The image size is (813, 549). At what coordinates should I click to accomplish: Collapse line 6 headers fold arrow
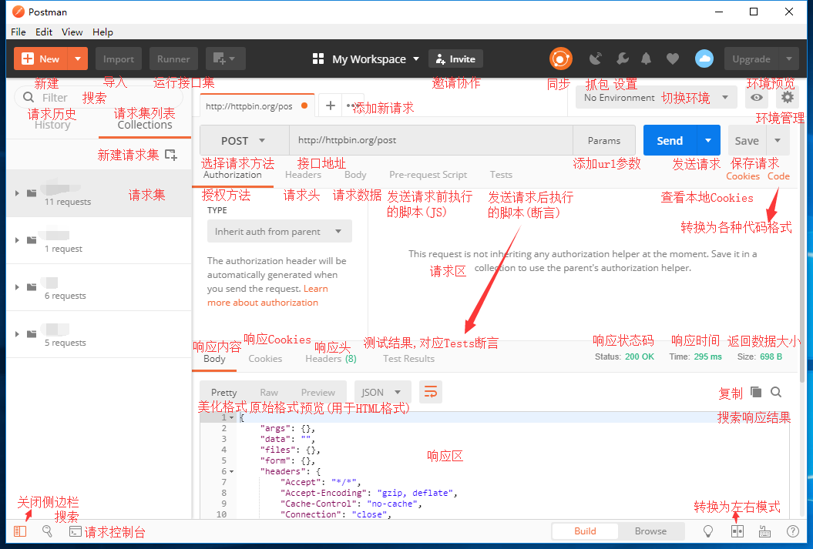[x=231, y=471]
